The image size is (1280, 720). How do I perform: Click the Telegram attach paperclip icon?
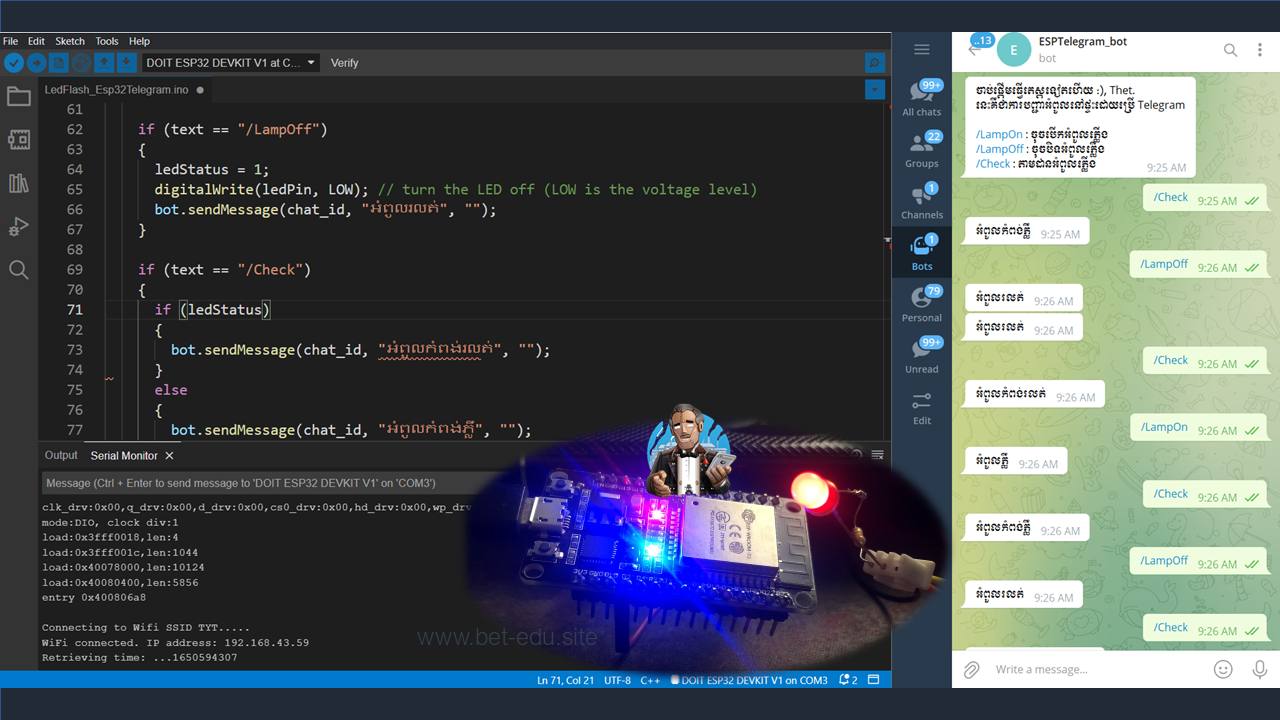tap(970, 669)
